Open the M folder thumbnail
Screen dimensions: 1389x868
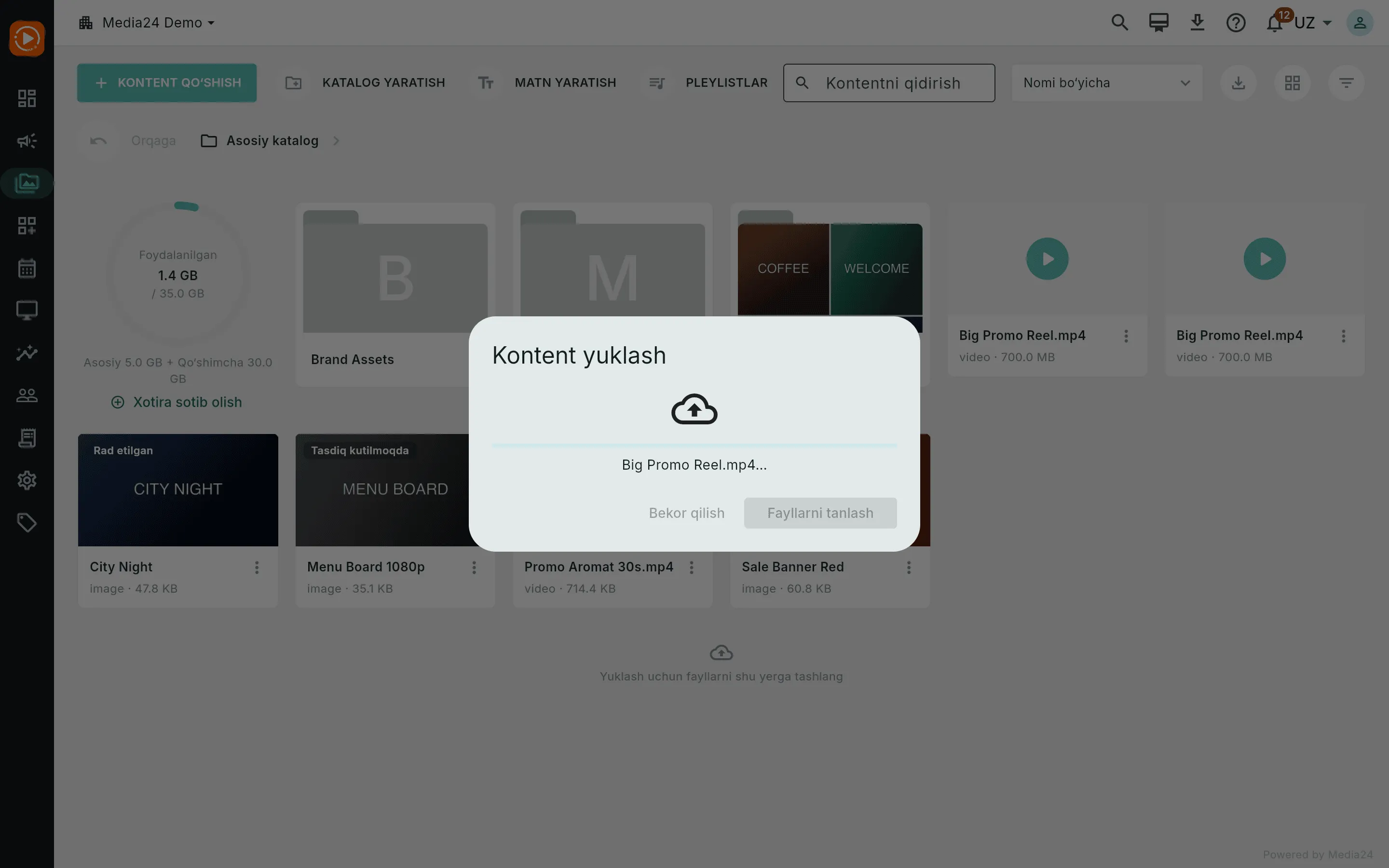tap(613, 264)
